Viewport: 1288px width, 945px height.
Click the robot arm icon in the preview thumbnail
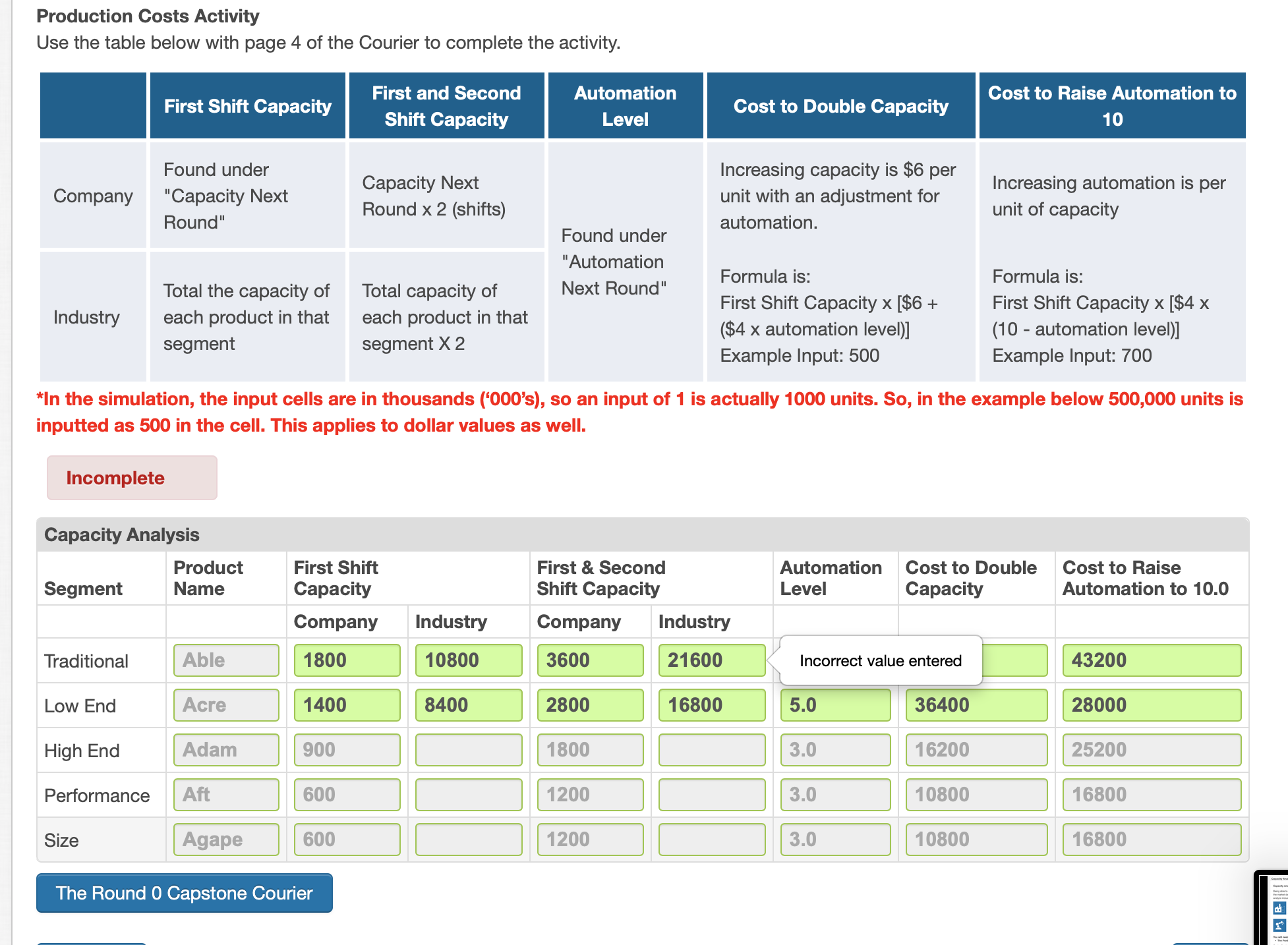coord(1279,925)
